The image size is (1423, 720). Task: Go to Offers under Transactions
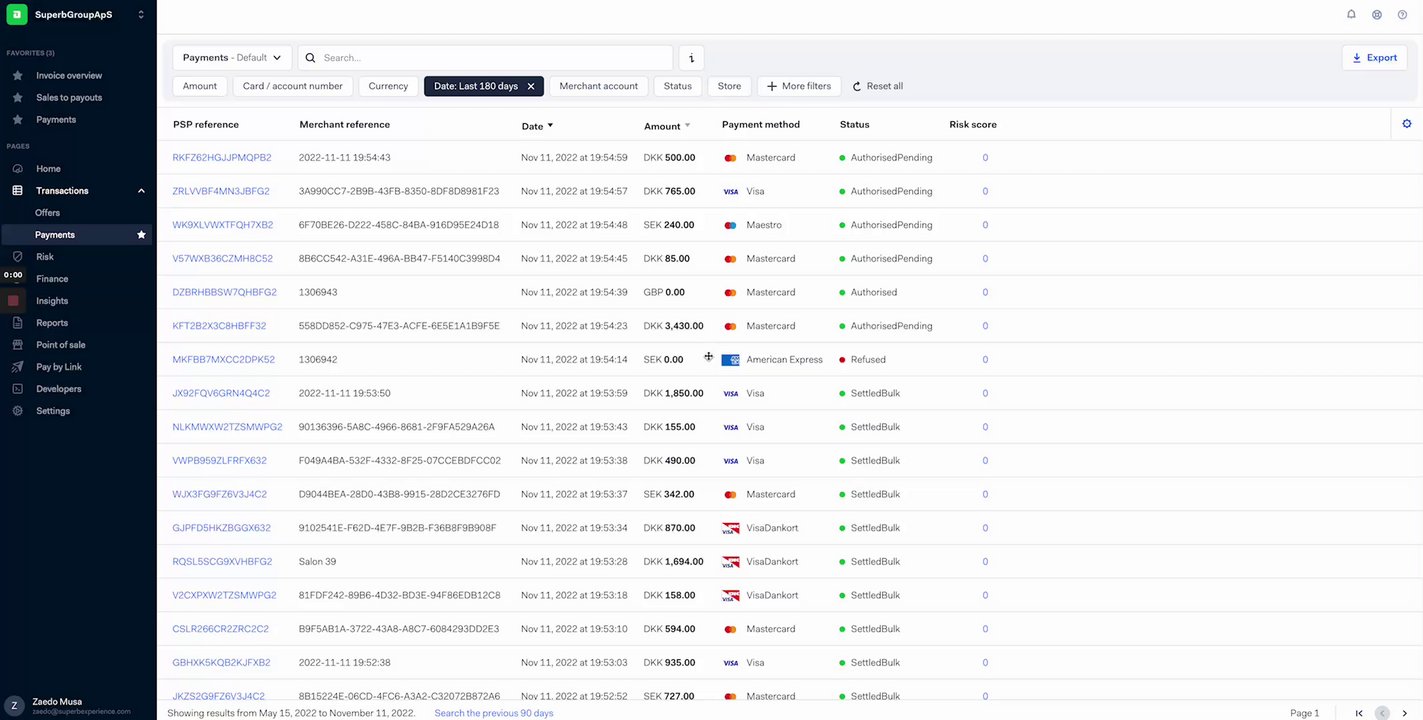click(x=48, y=213)
